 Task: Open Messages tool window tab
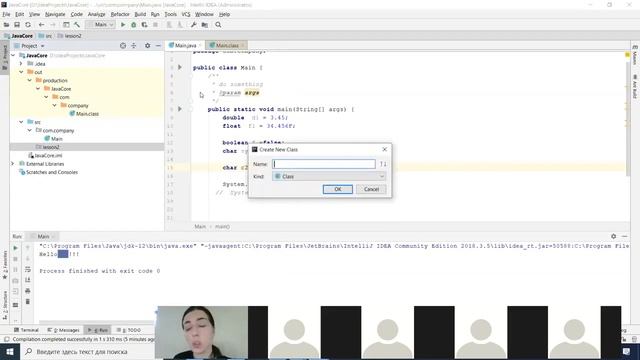tap(64, 330)
